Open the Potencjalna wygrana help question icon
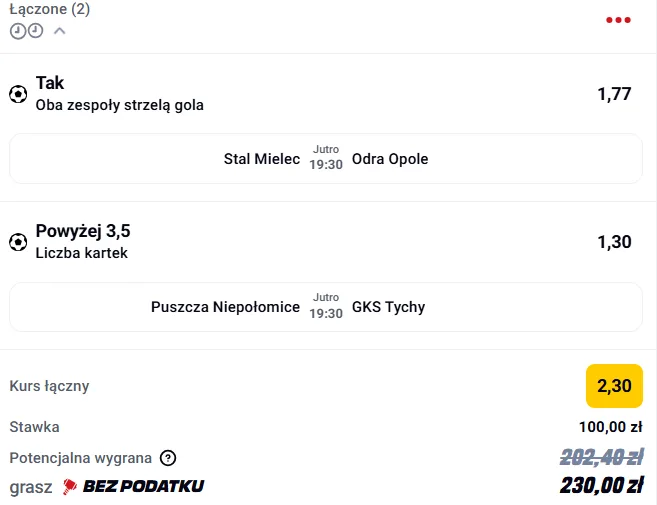 coord(168,458)
